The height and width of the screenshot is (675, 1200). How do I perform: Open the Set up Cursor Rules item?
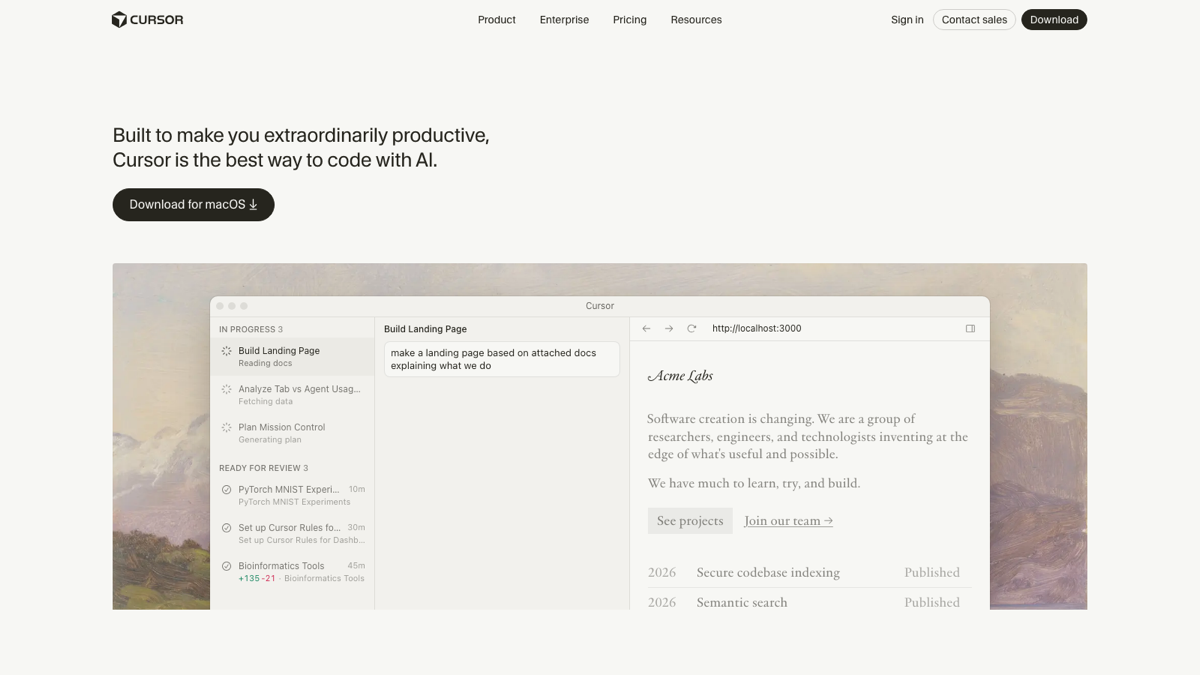click(292, 533)
